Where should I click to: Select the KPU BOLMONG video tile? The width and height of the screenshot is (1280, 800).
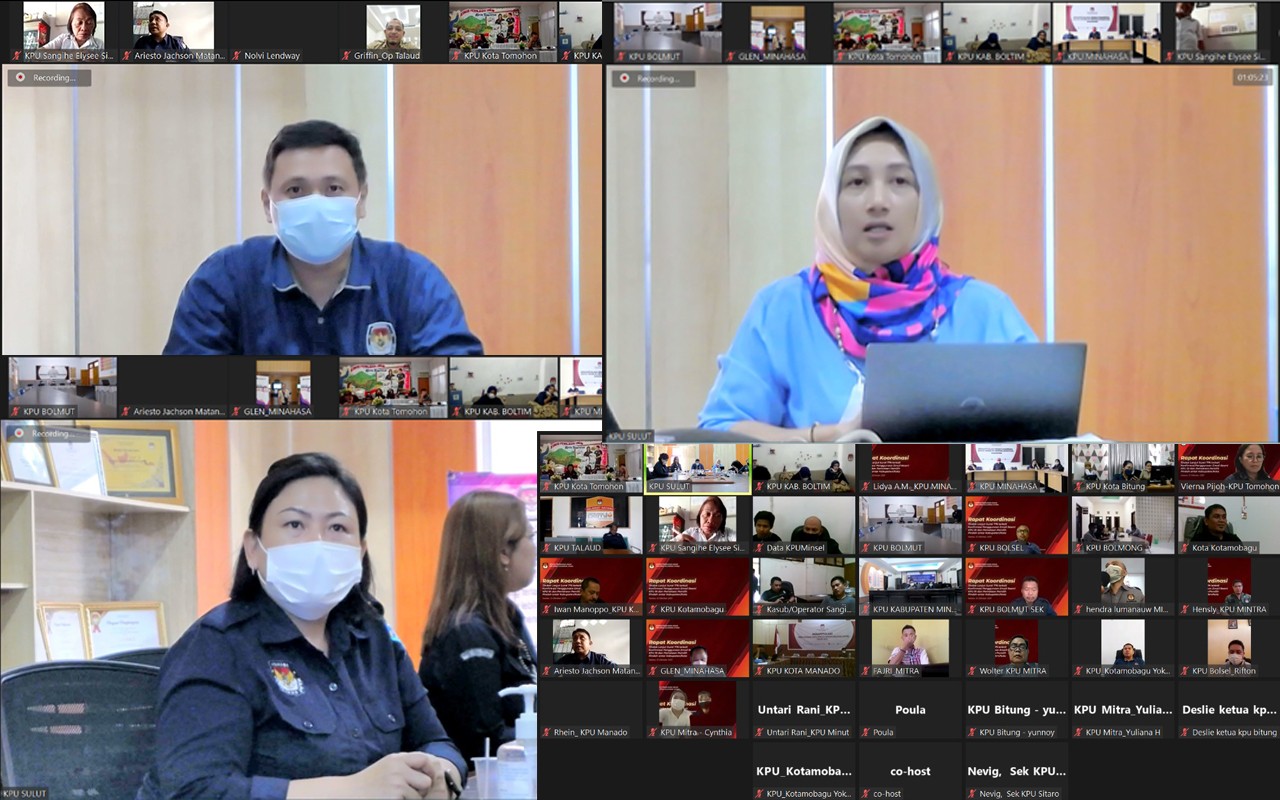[x=1122, y=523]
